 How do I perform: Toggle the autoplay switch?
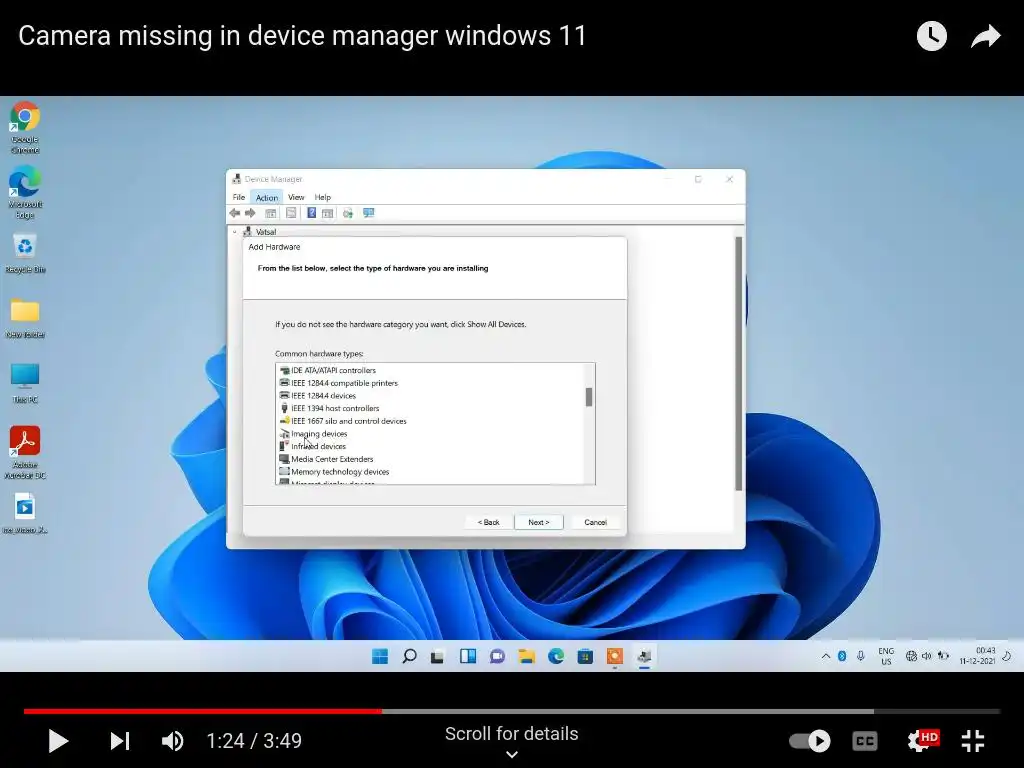(810, 741)
